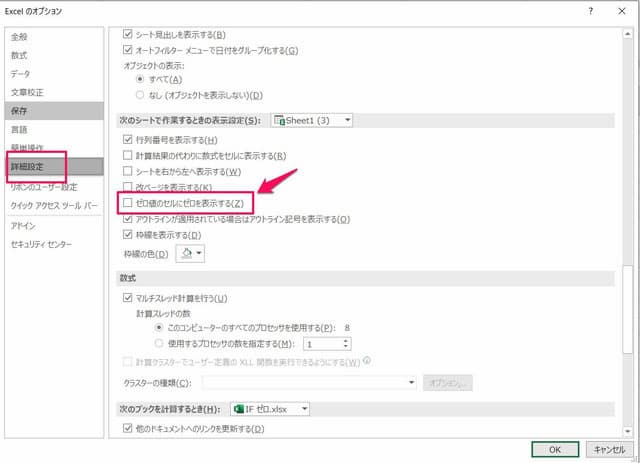Click the scroll up arrow
640x463 pixels.
[x=627, y=34]
